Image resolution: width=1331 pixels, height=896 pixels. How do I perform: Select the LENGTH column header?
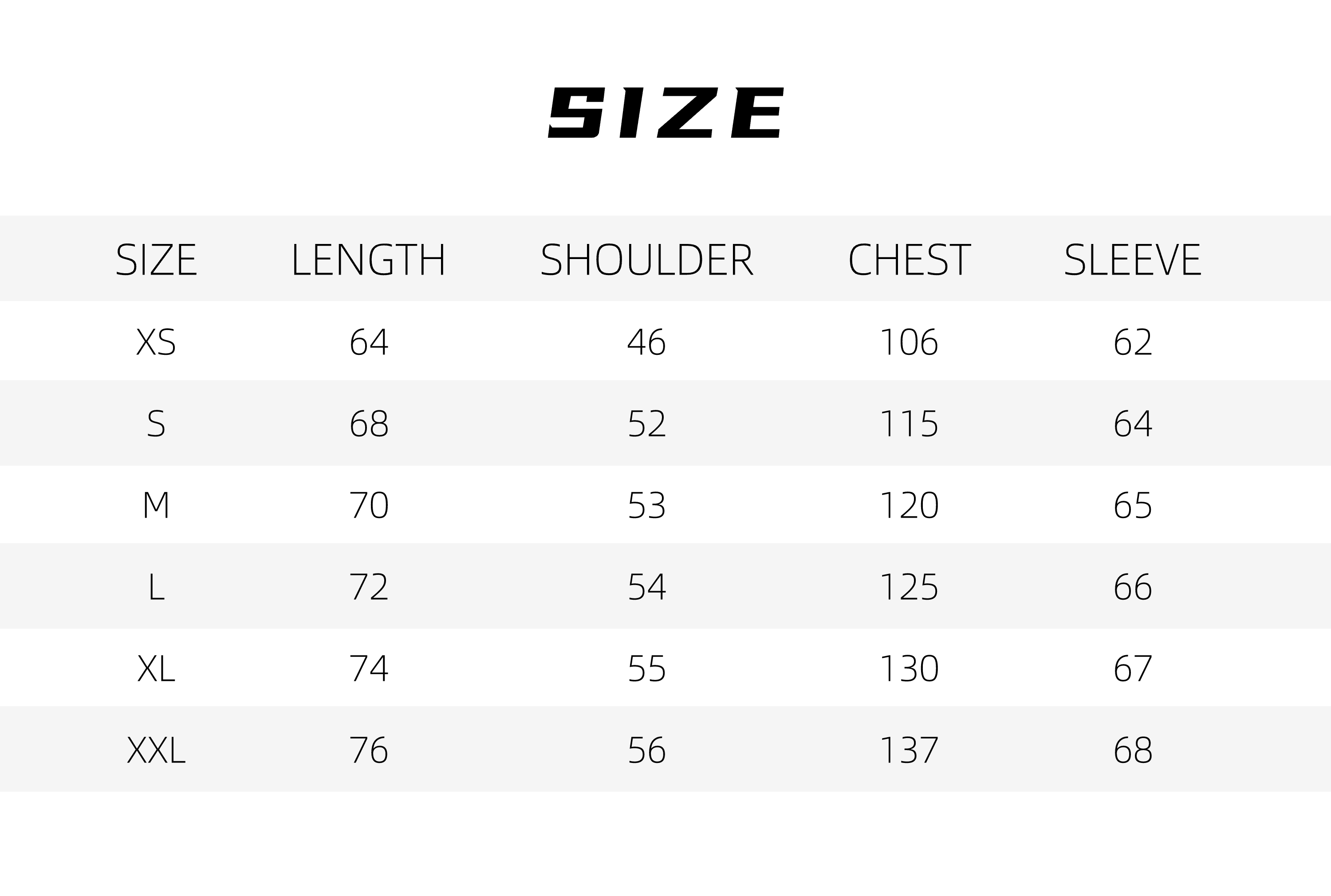click(x=369, y=259)
